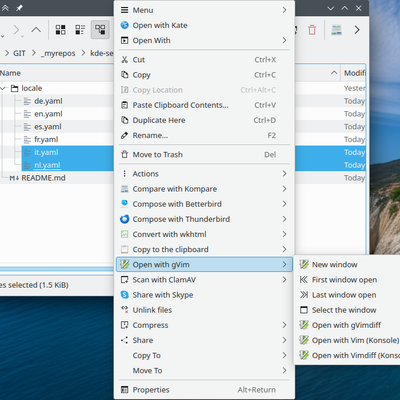
Task: Select Open with Vimdiff (Konsole) entry
Action: coord(348,355)
